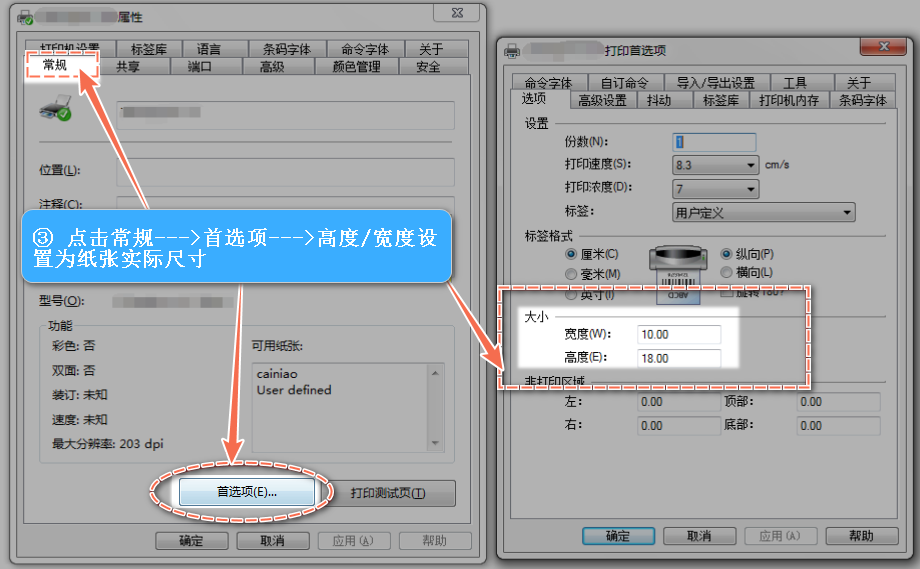Open 命令字体 tab in preferences window
This screenshot has height=569, width=920.
(548, 83)
